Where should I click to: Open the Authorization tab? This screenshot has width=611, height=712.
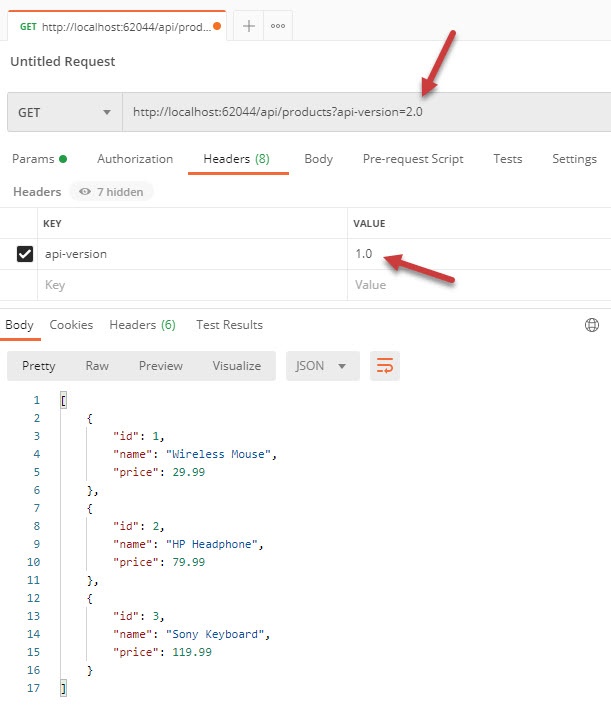[135, 159]
